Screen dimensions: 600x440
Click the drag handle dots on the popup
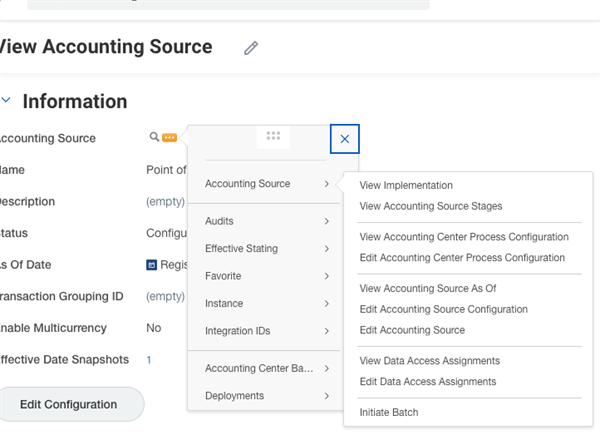point(273,135)
